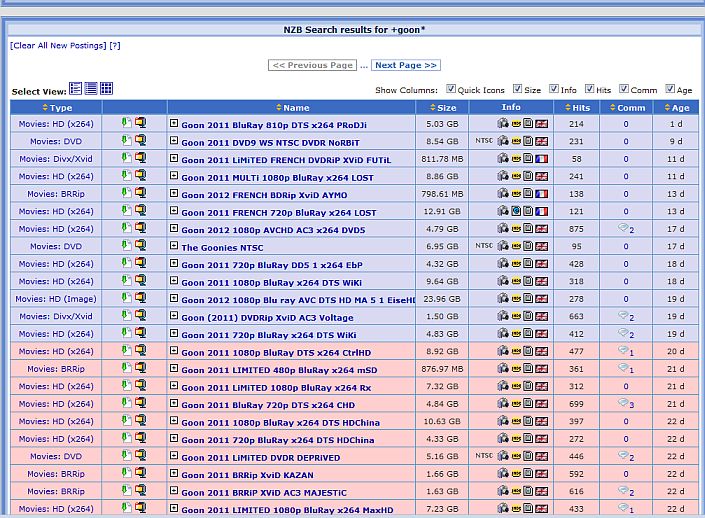
Task: Click camera icon on Goon 2011 MULTi 1080p row
Action: point(503,176)
